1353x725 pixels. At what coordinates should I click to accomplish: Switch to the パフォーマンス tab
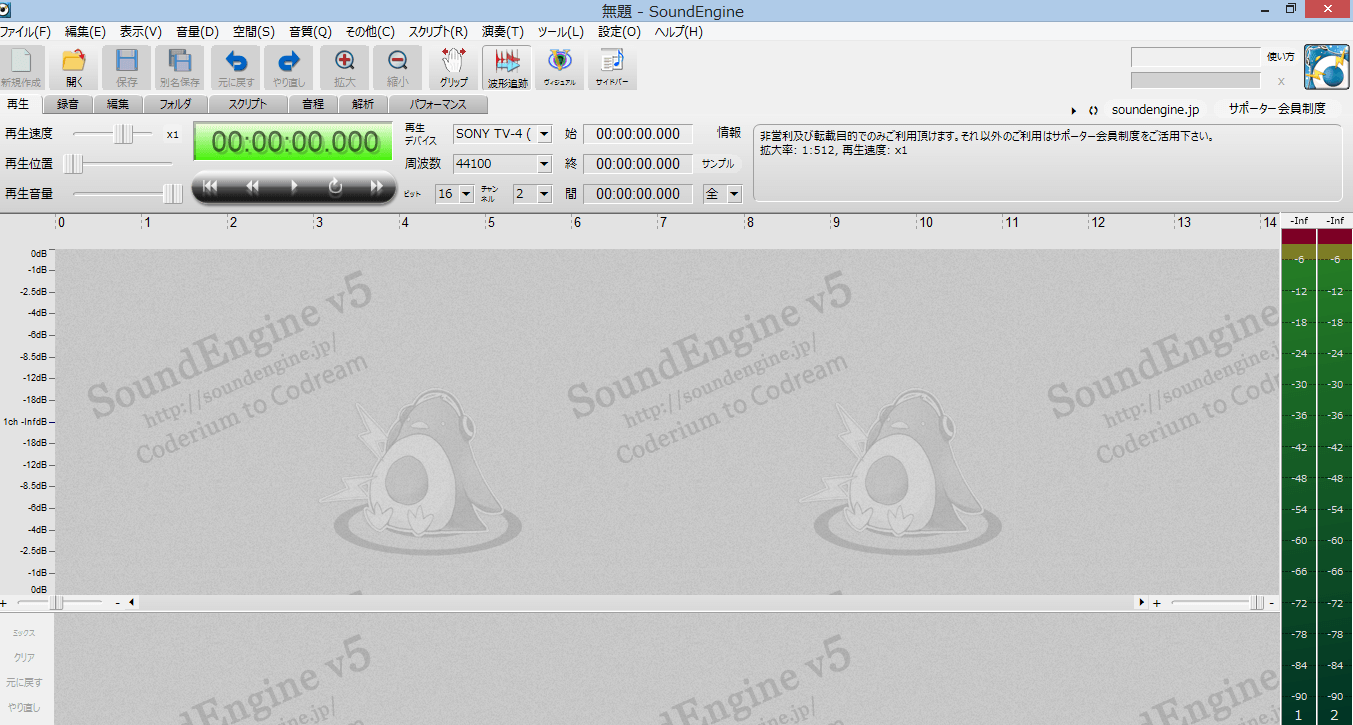438,104
